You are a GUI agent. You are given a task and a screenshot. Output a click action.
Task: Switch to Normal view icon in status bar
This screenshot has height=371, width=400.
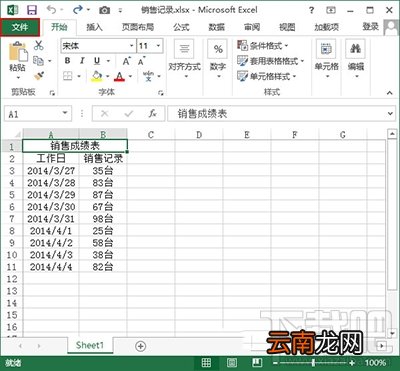click(x=206, y=363)
